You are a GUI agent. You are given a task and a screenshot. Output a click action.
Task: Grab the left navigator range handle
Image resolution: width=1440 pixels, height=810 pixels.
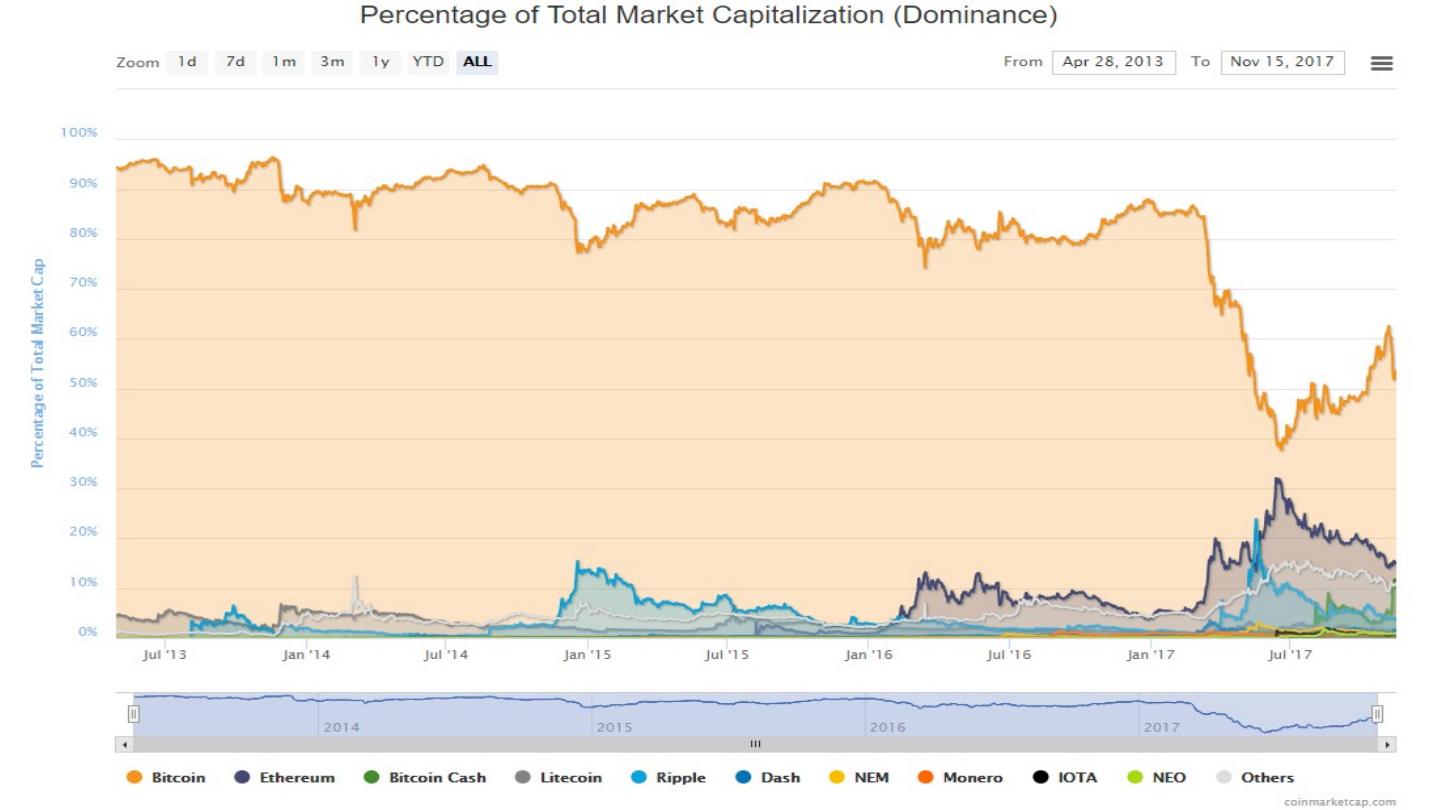(x=133, y=714)
